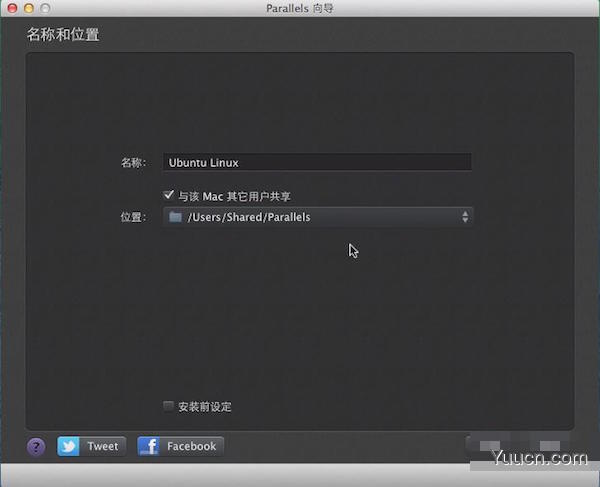Share via the Tweet button
This screenshot has height=487, width=600.
point(91,446)
